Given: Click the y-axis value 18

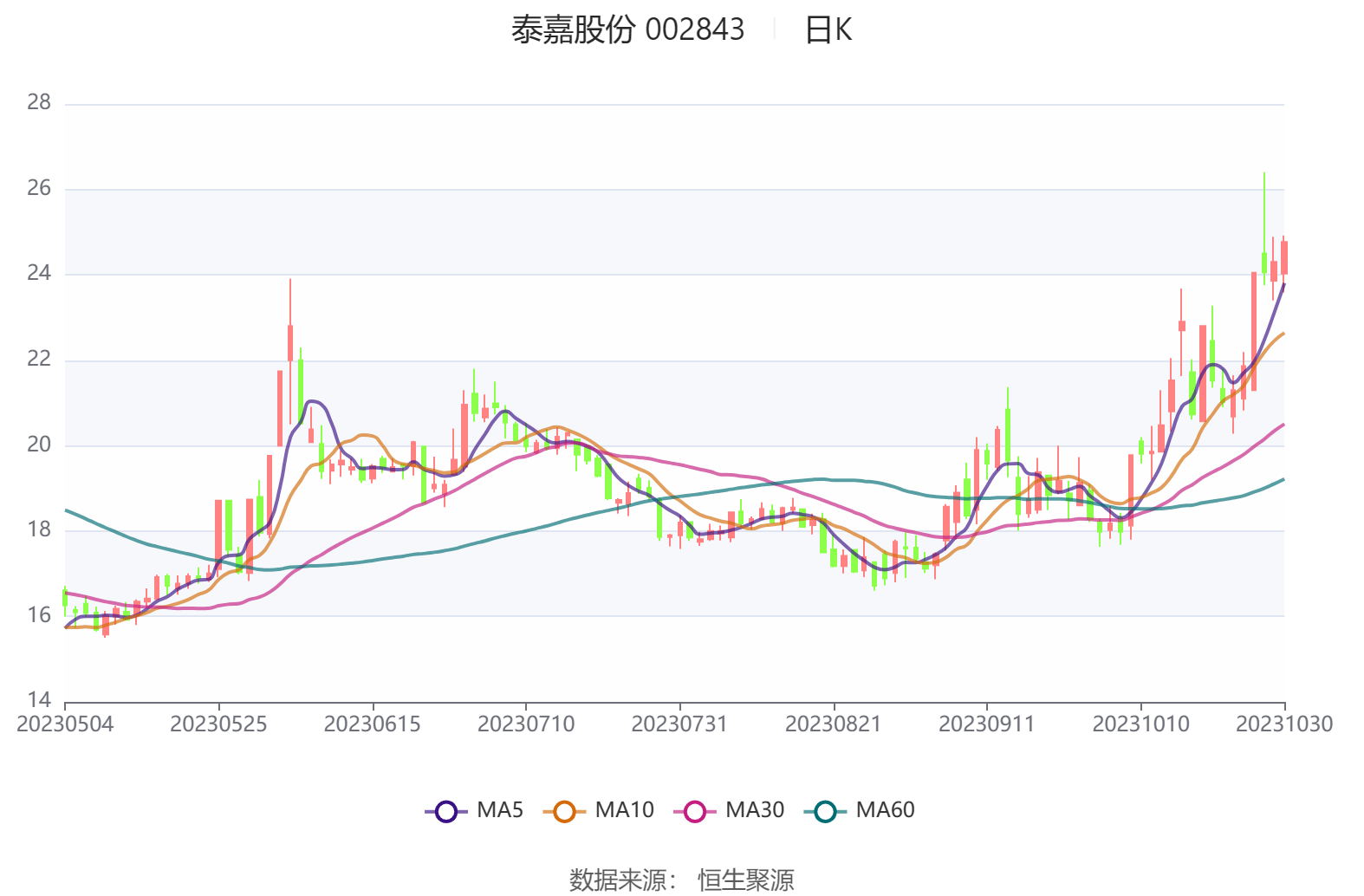Looking at the screenshot, I should [39, 529].
